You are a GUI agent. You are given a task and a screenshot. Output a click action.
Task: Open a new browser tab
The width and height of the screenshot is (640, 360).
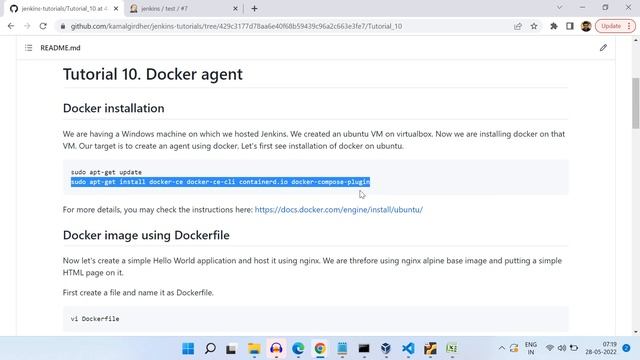254,9
